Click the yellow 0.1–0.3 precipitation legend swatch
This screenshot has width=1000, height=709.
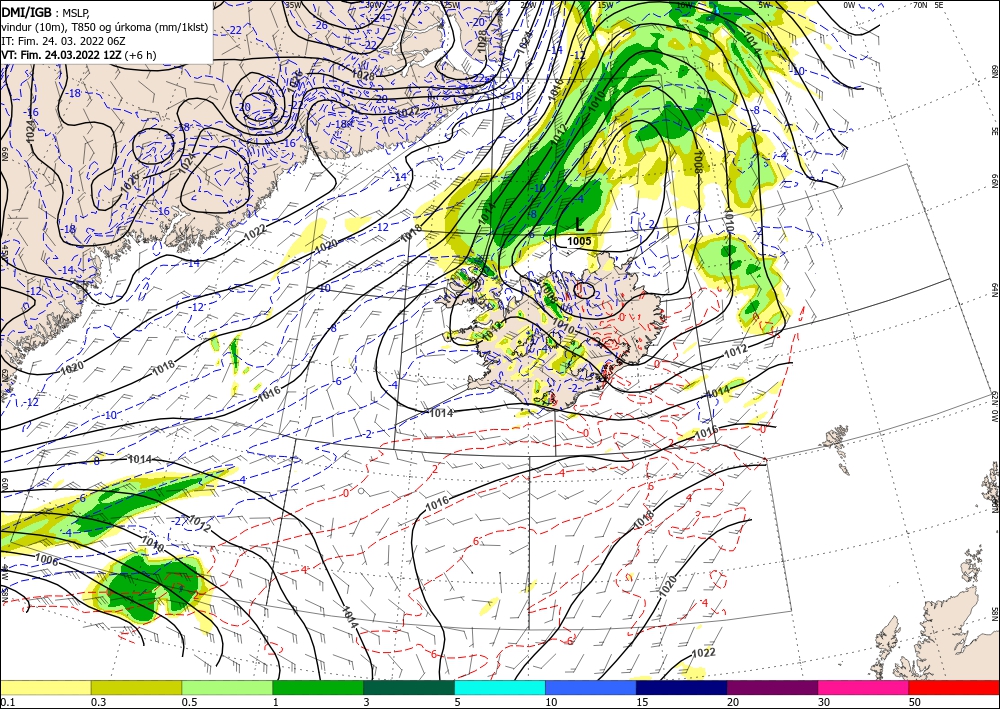(x=45, y=687)
